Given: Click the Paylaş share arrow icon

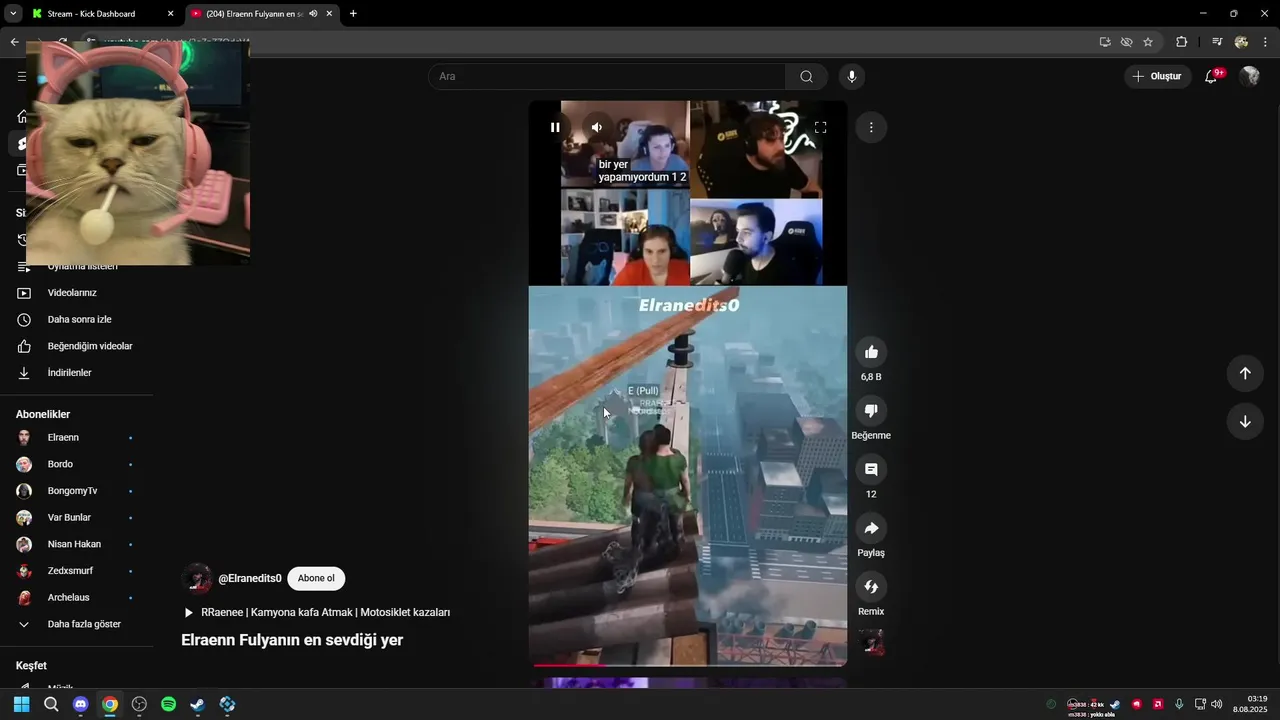Looking at the screenshot, I should click(x=871, y=528).
